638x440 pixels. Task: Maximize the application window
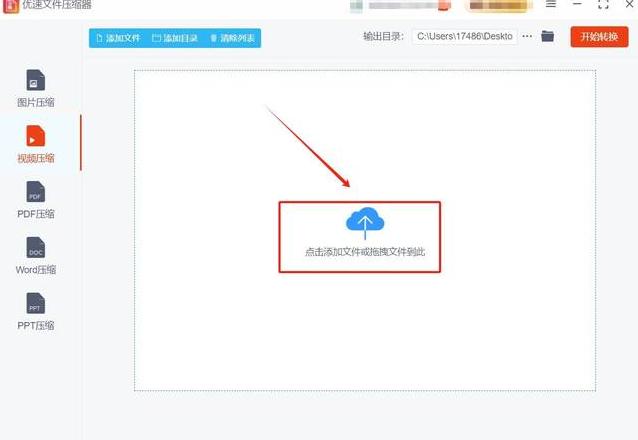pos(603,4)
